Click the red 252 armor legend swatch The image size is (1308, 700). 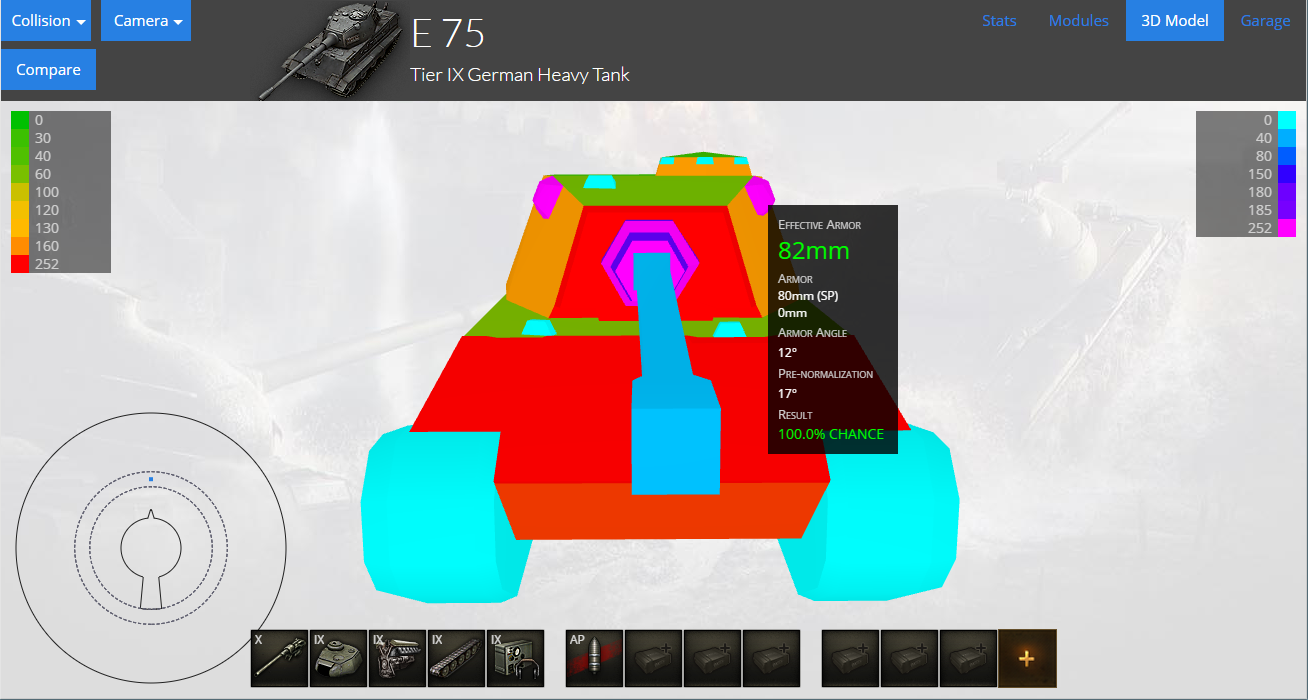click(20, 264)
